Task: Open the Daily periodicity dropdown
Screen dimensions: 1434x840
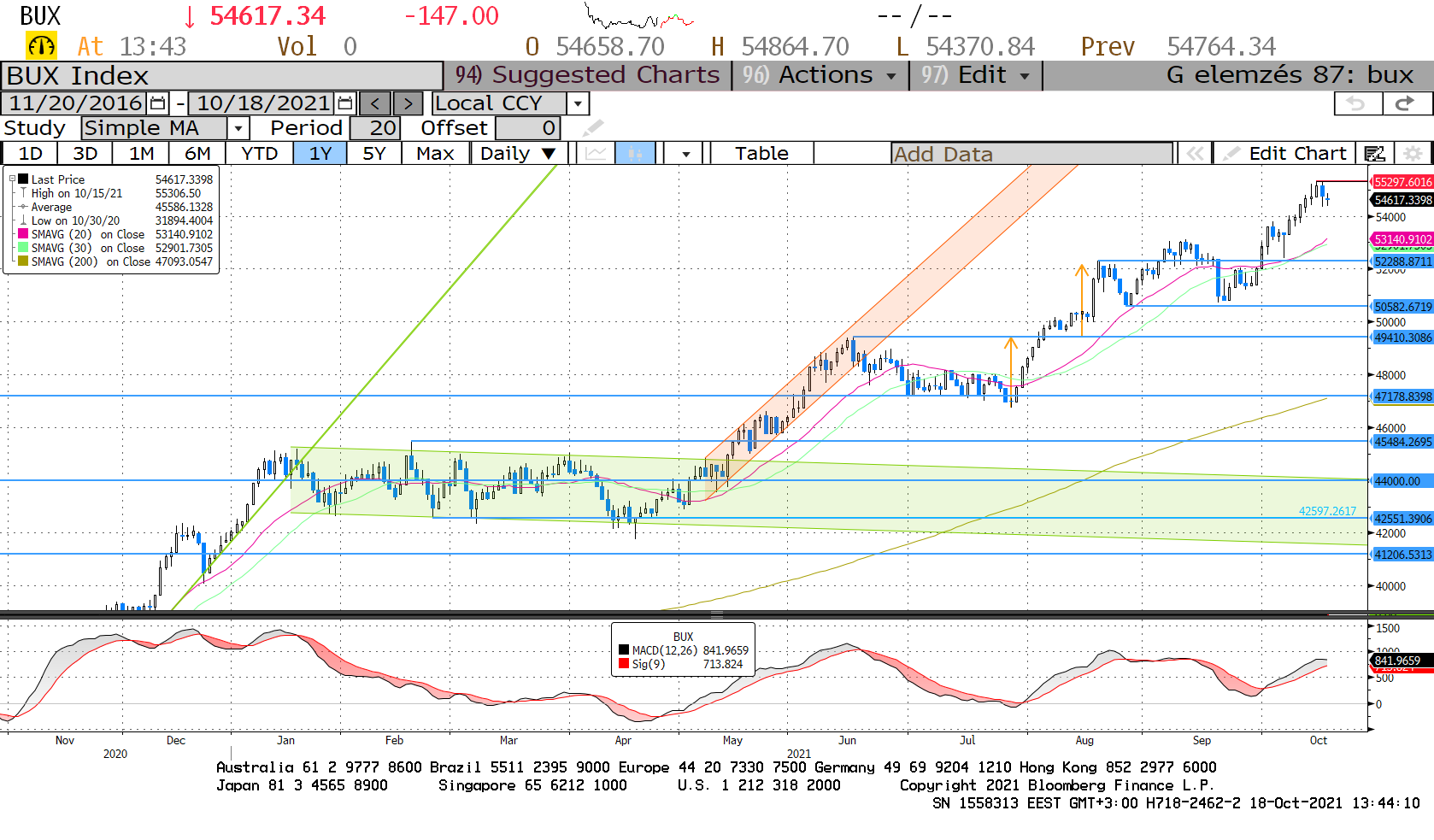Action: [518, 154]
